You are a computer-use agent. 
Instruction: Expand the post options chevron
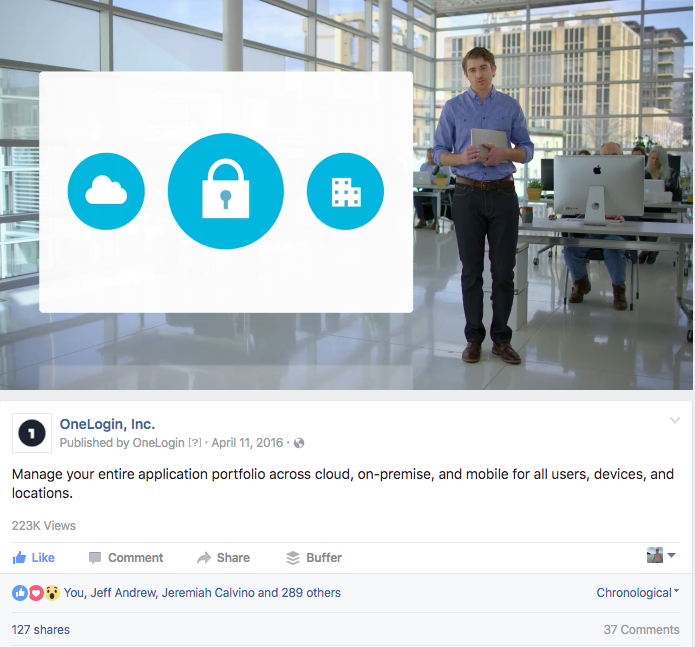click(675, 420)
